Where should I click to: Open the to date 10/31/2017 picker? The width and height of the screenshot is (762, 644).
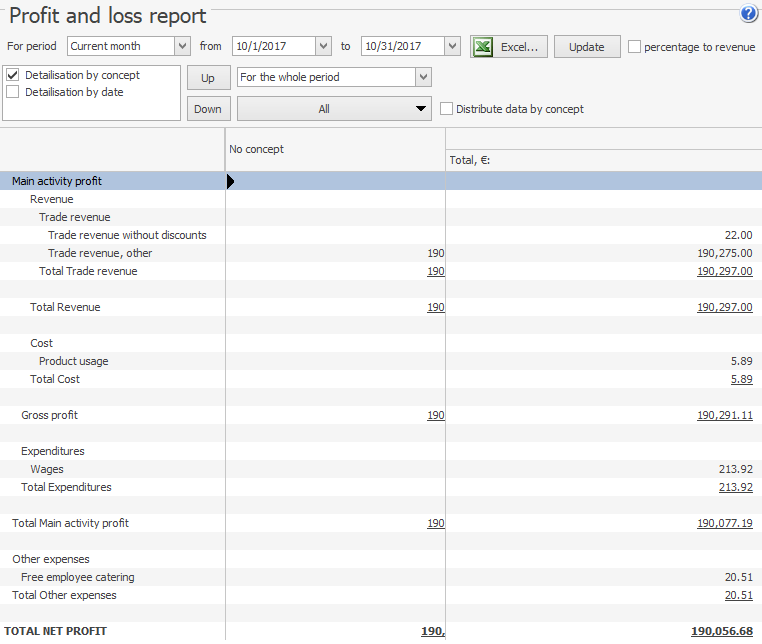tap(452, 46)
